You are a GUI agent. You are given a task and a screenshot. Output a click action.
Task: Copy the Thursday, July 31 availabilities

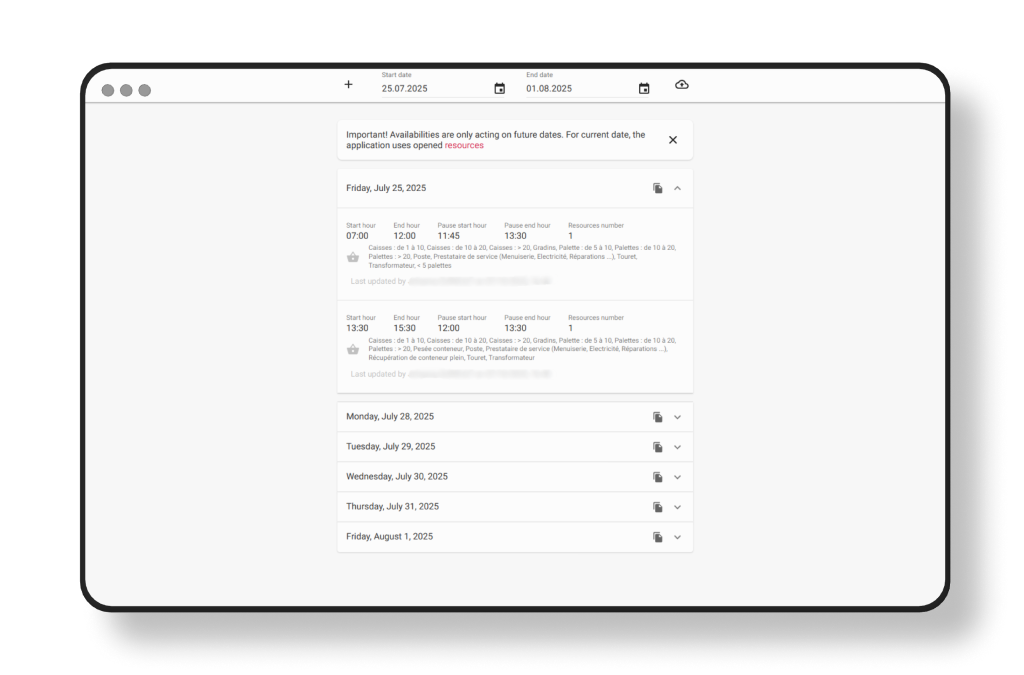(x=658, y=507)
